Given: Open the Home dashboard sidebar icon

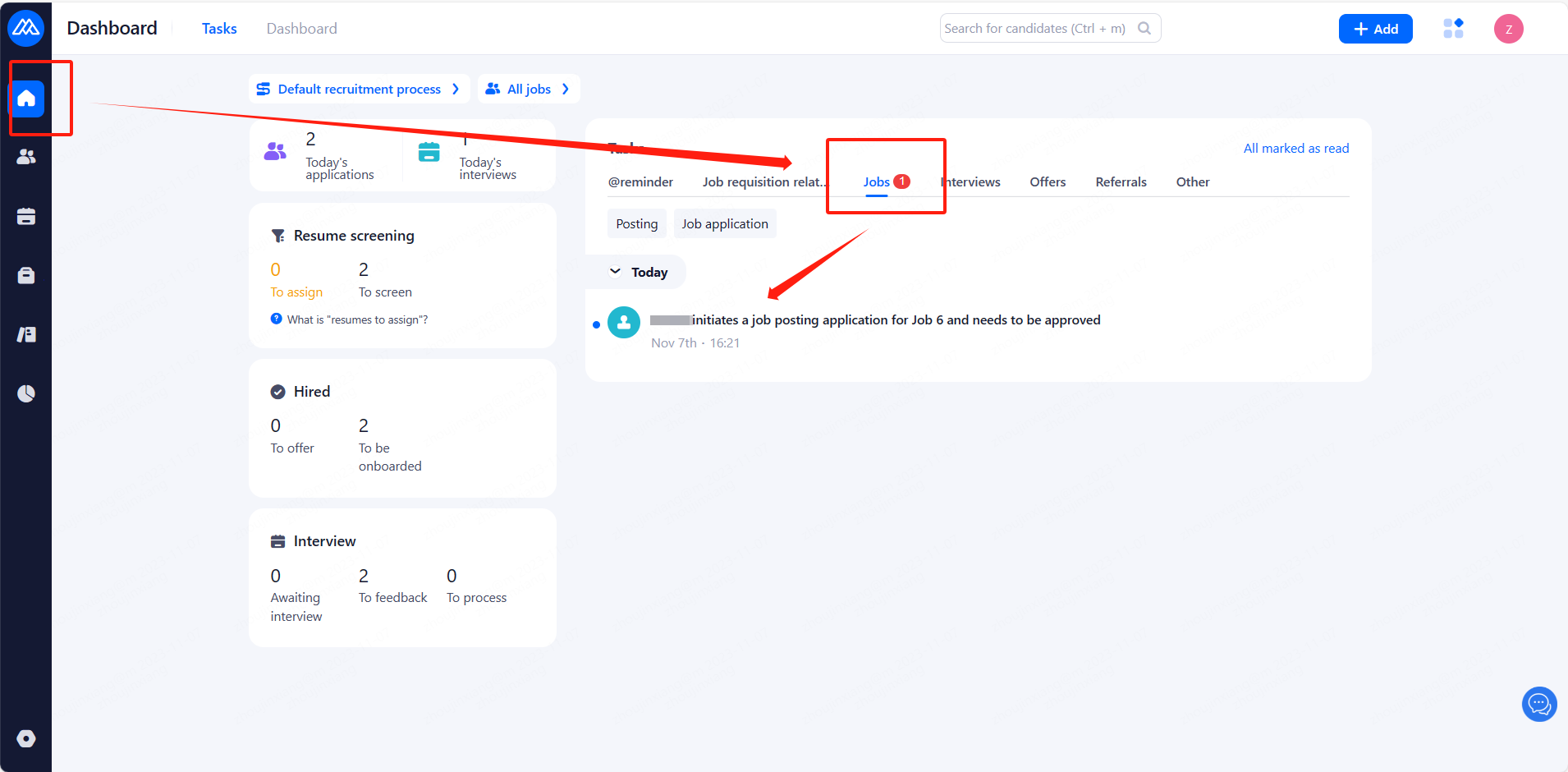Looking at the screenshot, I should pos(26,99).
